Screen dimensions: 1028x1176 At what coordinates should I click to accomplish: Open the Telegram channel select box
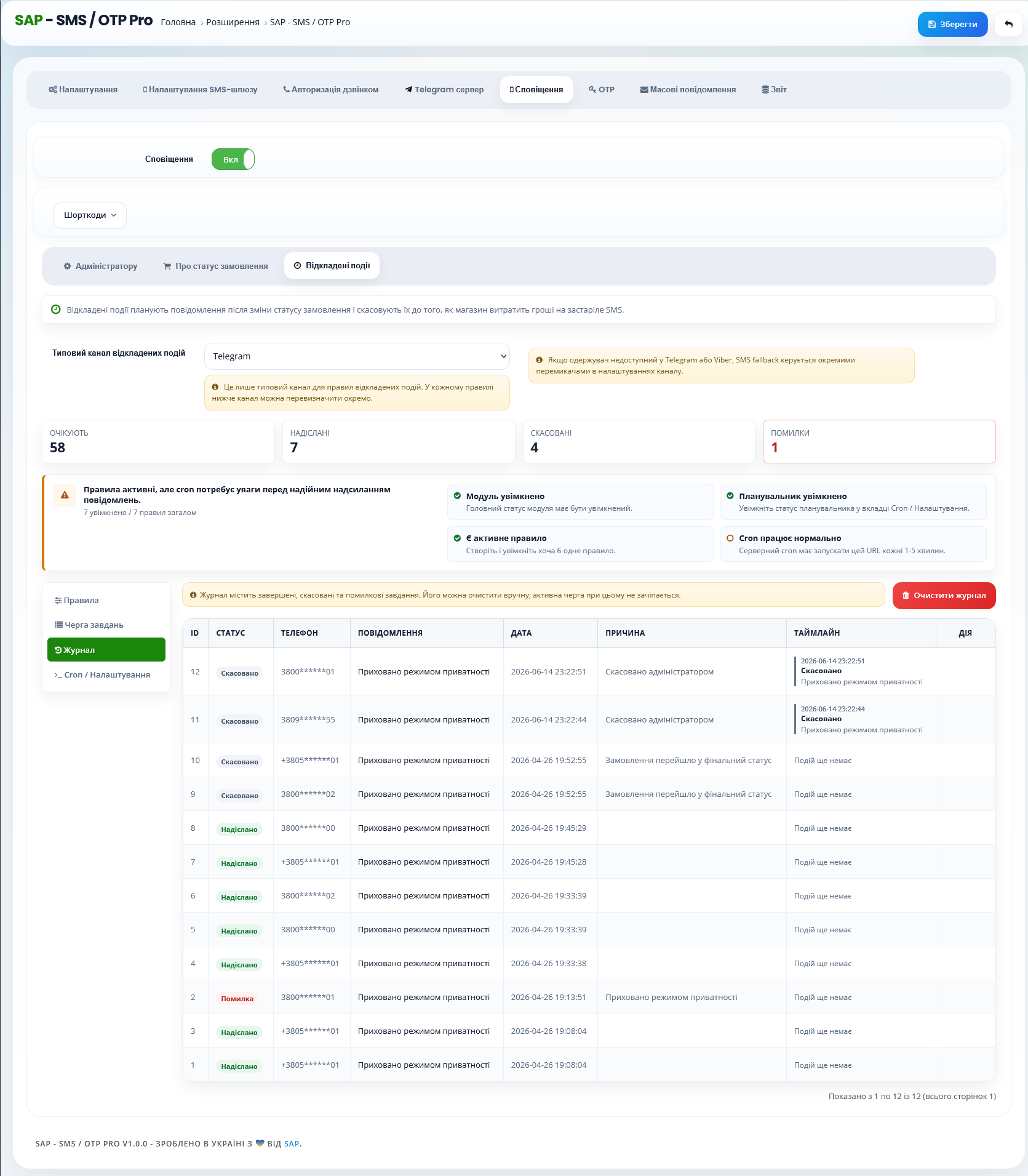[x=357, y=356]
